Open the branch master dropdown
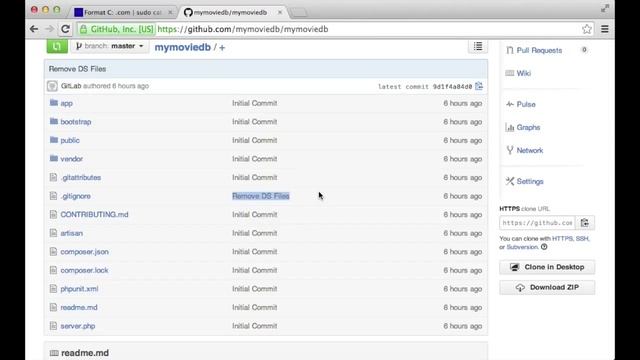Image resolution: width=640 pixels, height=360 pixels. 110,46
